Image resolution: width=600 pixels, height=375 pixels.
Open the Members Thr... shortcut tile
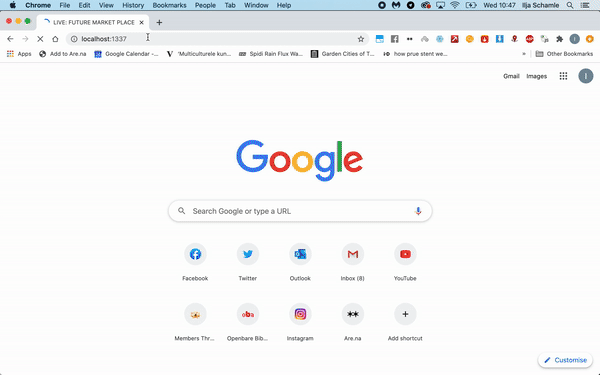(195, 322)
